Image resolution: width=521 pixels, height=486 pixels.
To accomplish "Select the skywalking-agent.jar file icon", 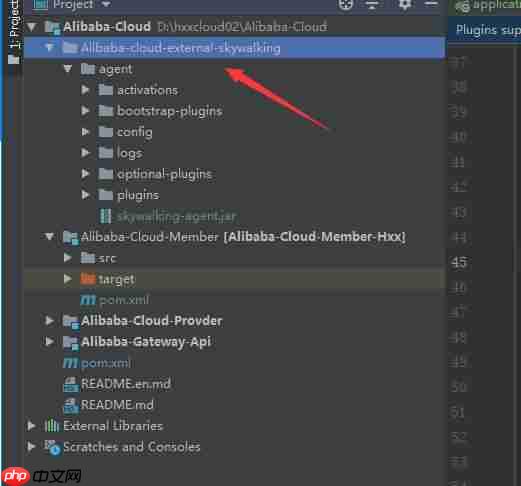I will pyautogui.click(x=106, y=216).
